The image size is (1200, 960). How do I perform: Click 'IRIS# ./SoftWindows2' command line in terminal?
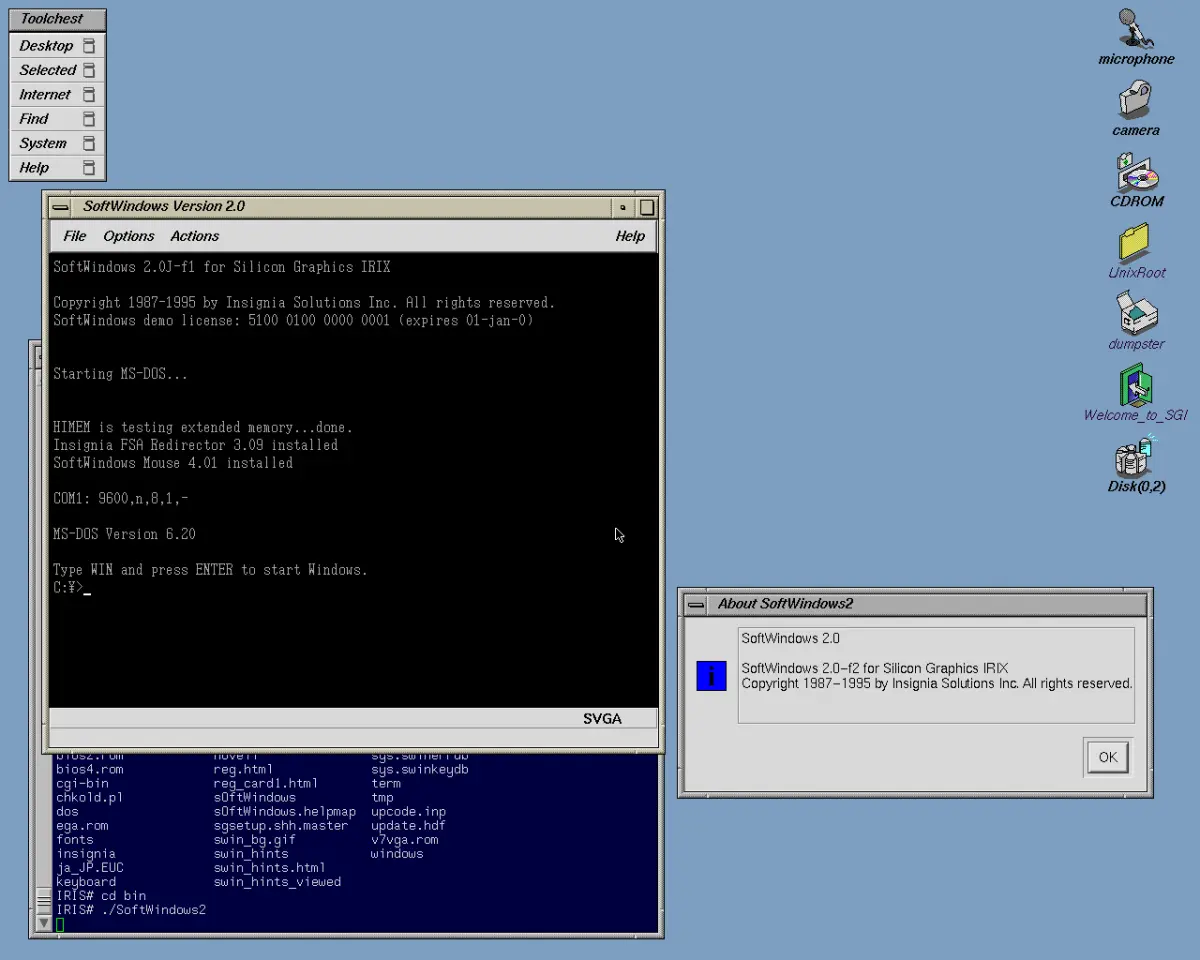[131, 910]
